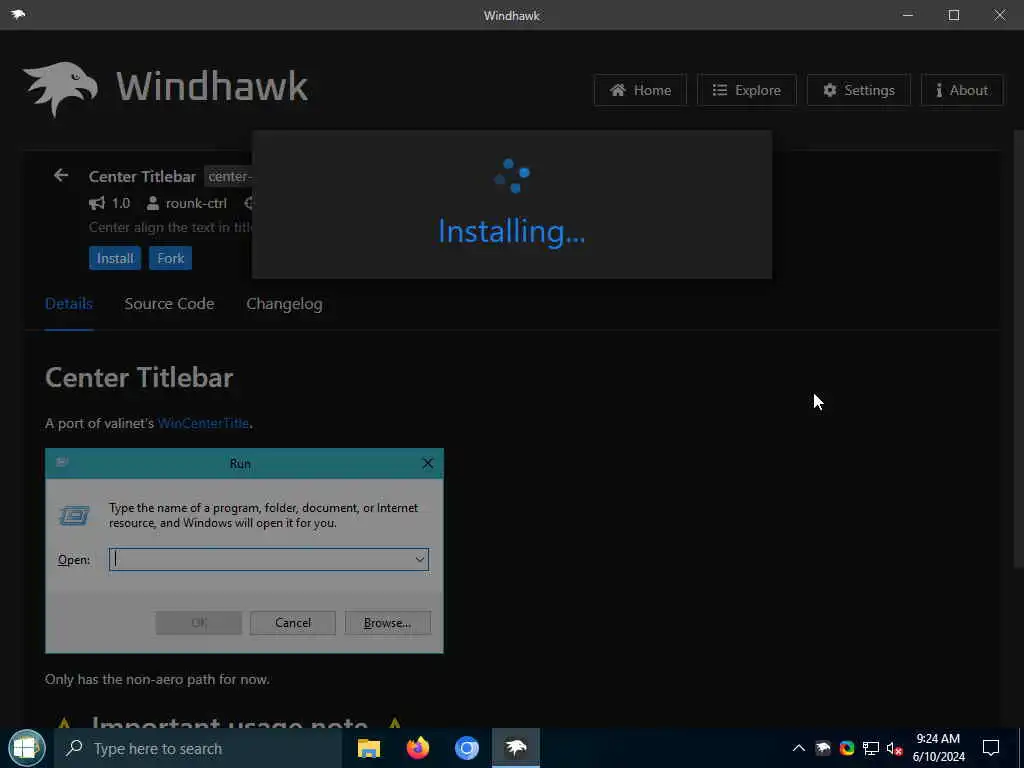Open Windhawk Settings
Viewport: 1024px width, 768px height.
click(858, 90)
